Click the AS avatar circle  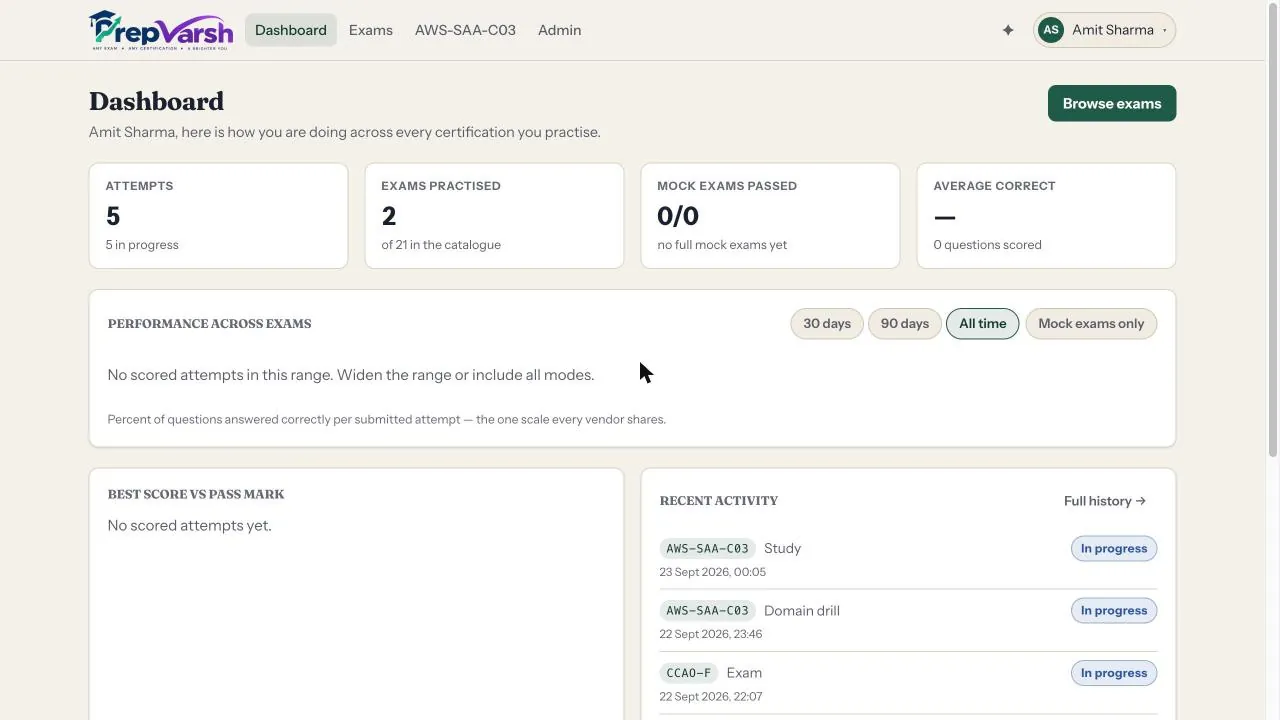tap(1051, 30)
